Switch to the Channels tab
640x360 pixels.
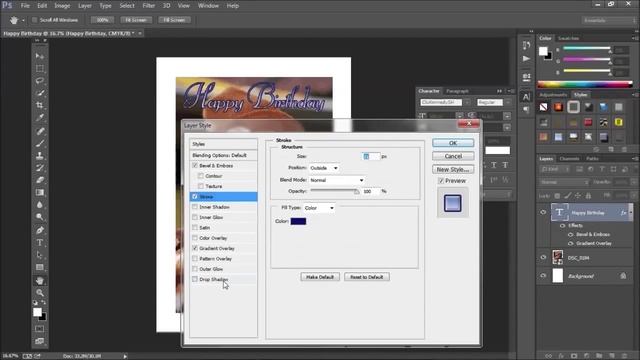569,158
